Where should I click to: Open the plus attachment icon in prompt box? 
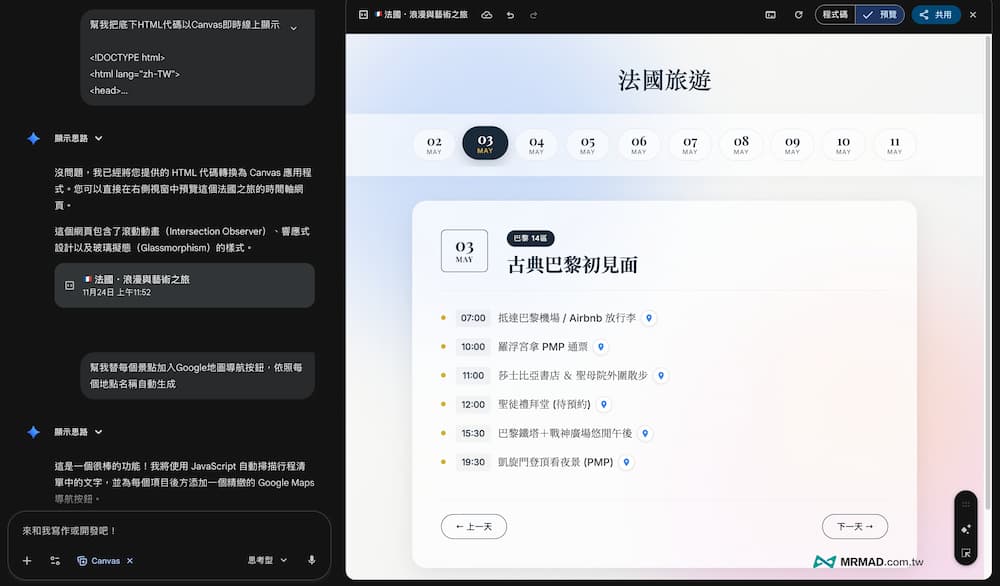pyautogui.click(x=26, y=560)
